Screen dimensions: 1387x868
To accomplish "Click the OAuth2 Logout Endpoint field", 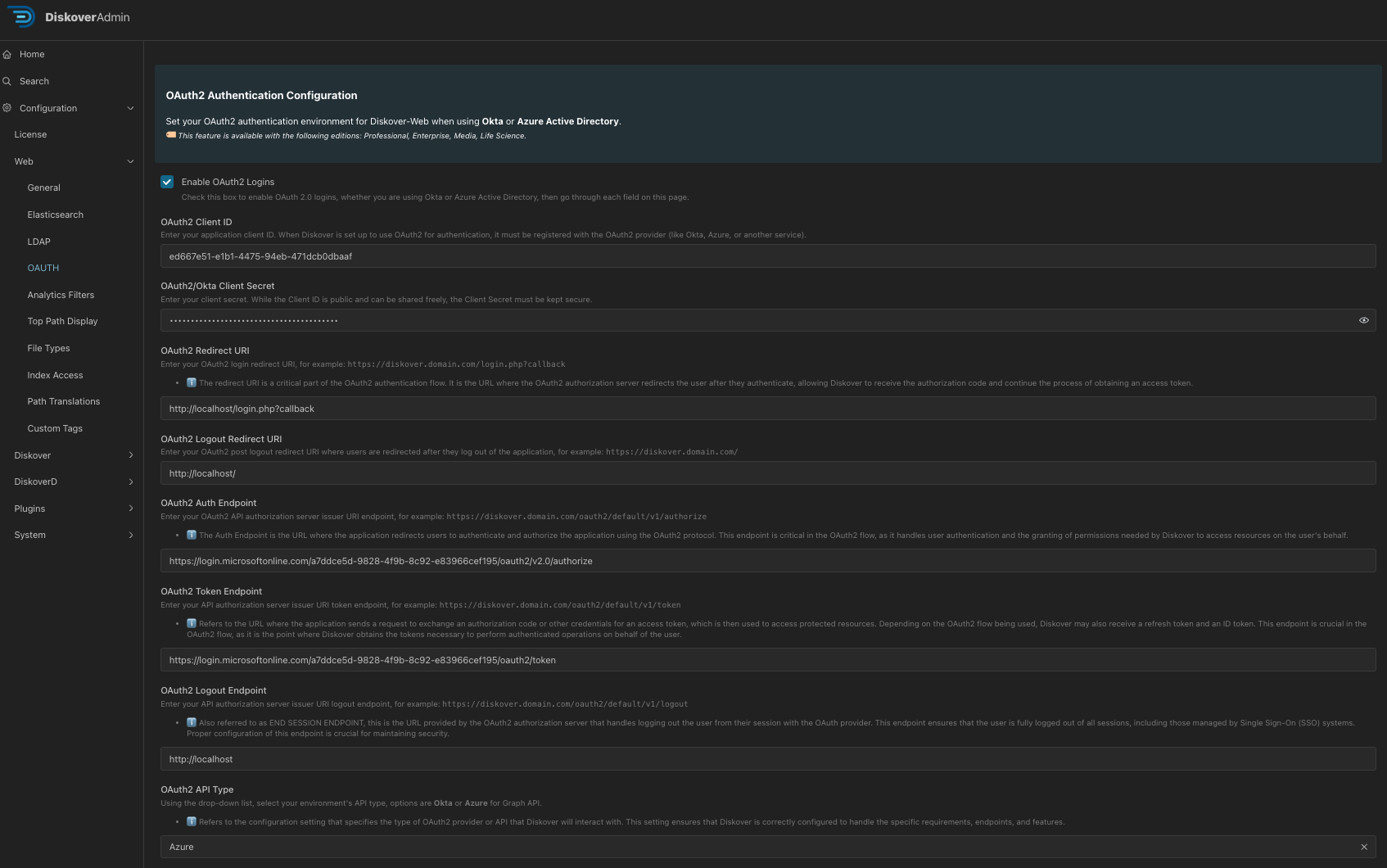I will coord(768,759).
